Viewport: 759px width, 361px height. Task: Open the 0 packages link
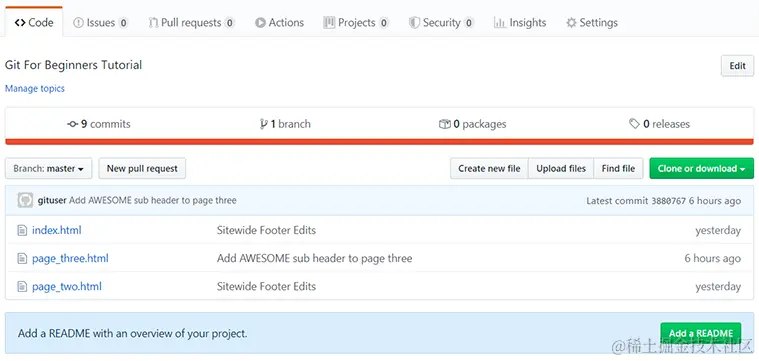click(472, 124)
